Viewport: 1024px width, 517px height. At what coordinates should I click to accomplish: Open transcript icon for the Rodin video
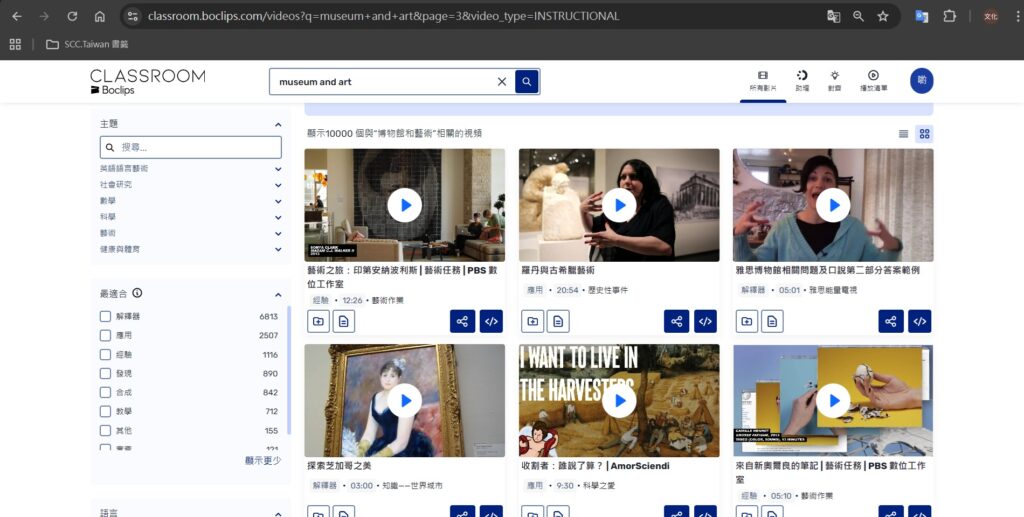coord(558,321)
